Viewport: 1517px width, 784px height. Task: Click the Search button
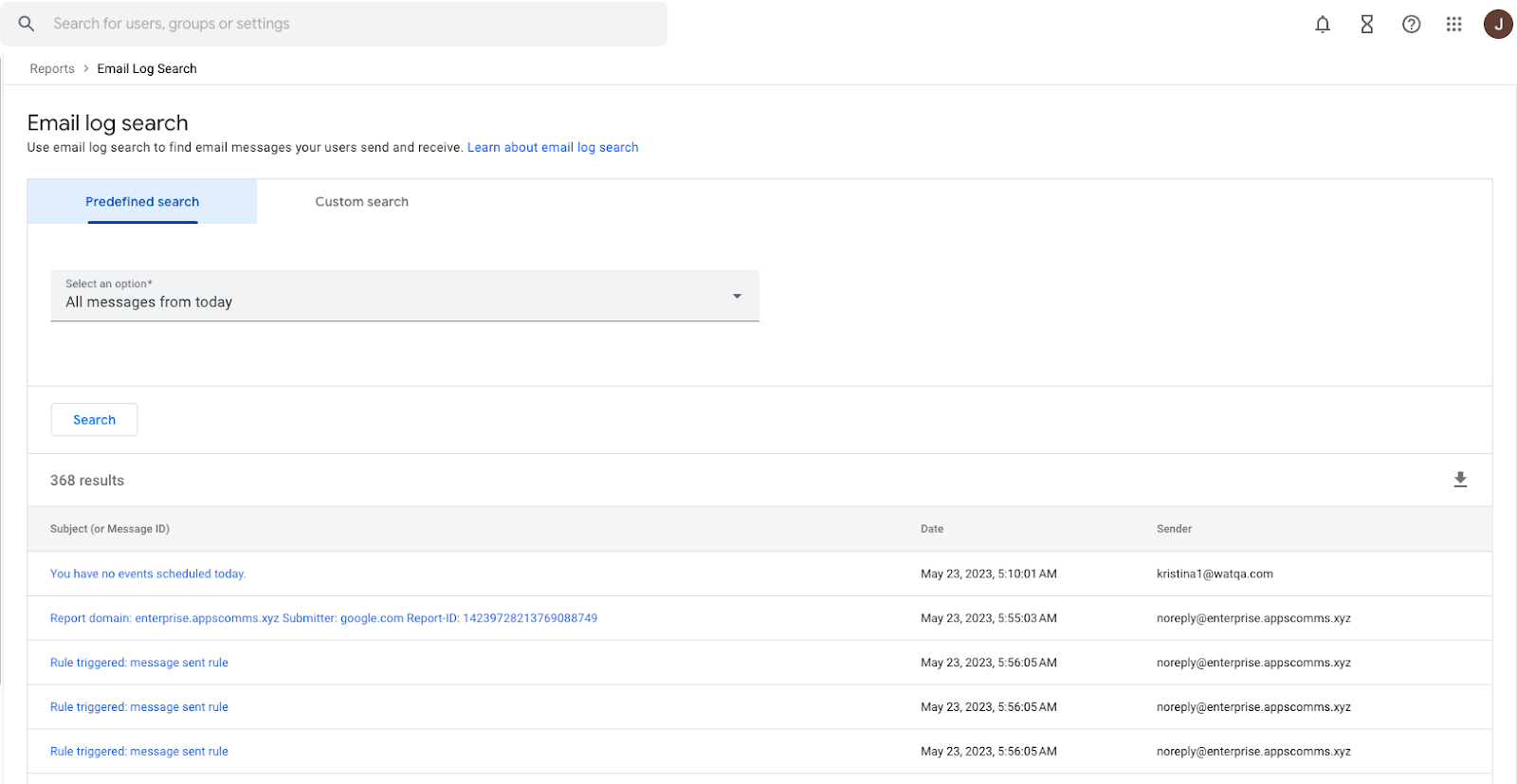[x=94, y=420]
